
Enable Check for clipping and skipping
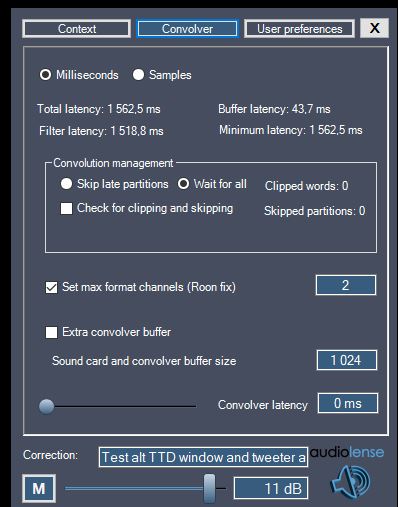66,209
